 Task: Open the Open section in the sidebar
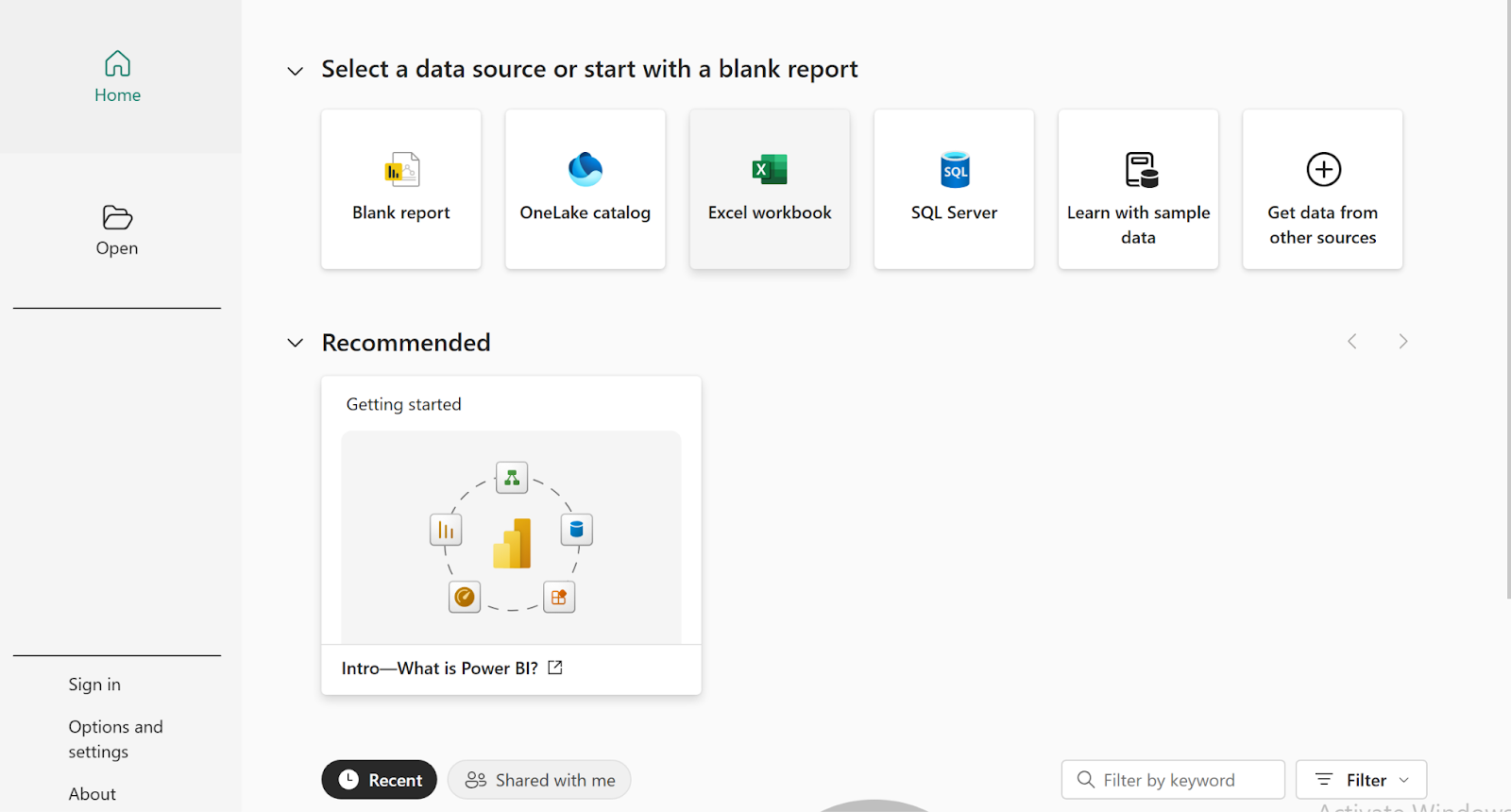117,230
